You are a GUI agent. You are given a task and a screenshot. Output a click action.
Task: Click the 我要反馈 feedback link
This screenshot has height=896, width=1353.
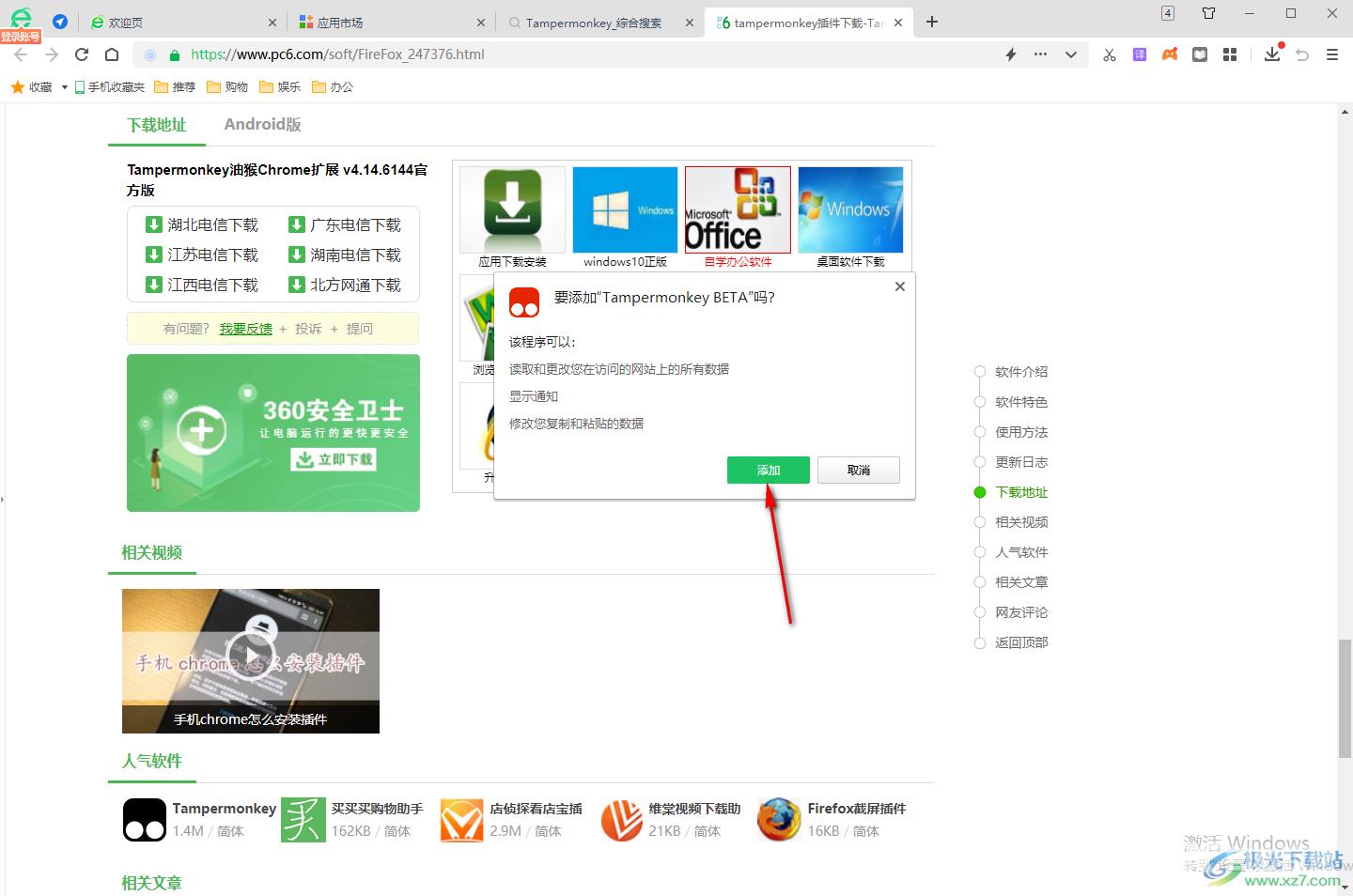(246, 329)
